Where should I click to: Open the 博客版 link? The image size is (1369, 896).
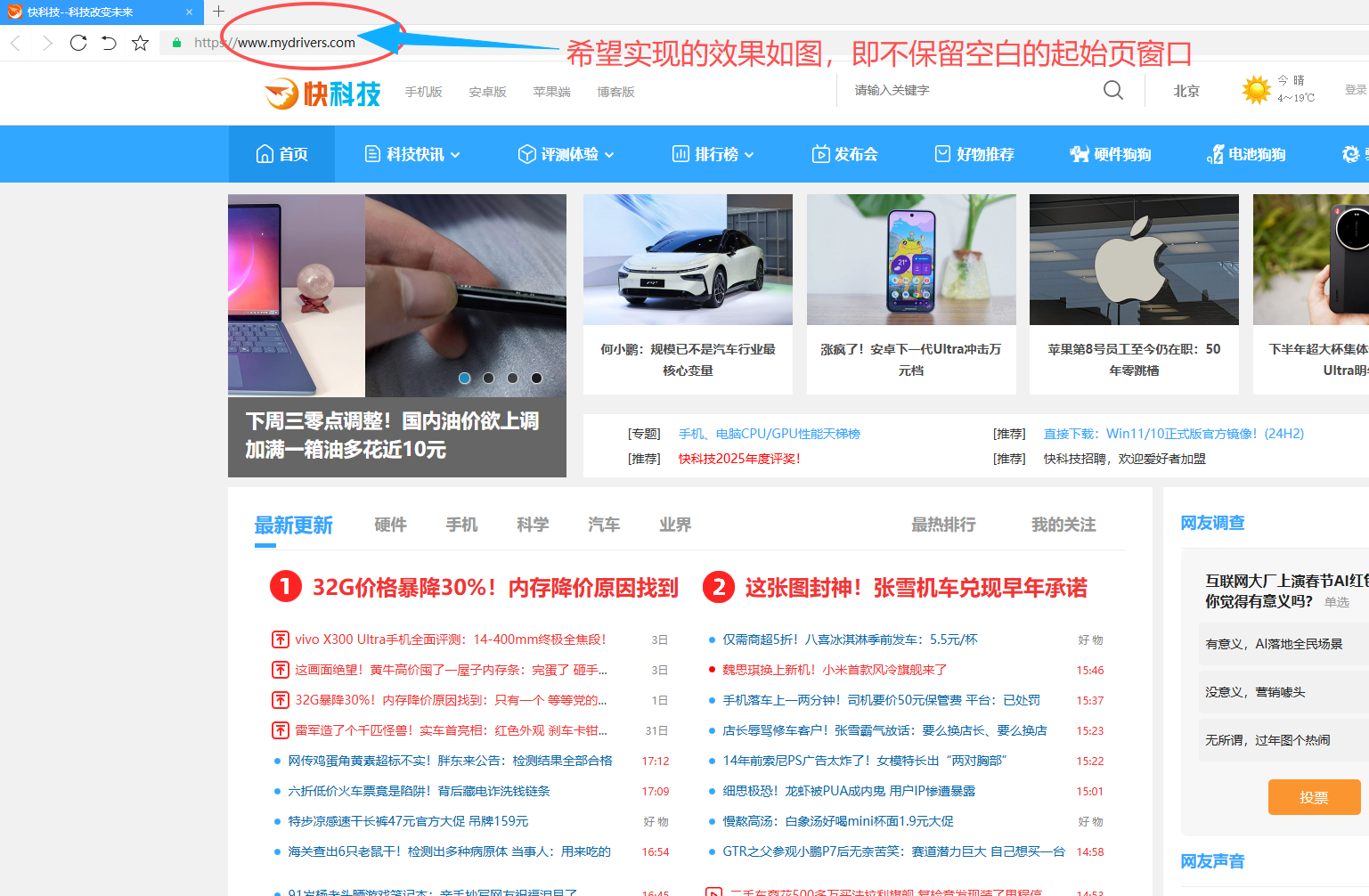[615, 92]
